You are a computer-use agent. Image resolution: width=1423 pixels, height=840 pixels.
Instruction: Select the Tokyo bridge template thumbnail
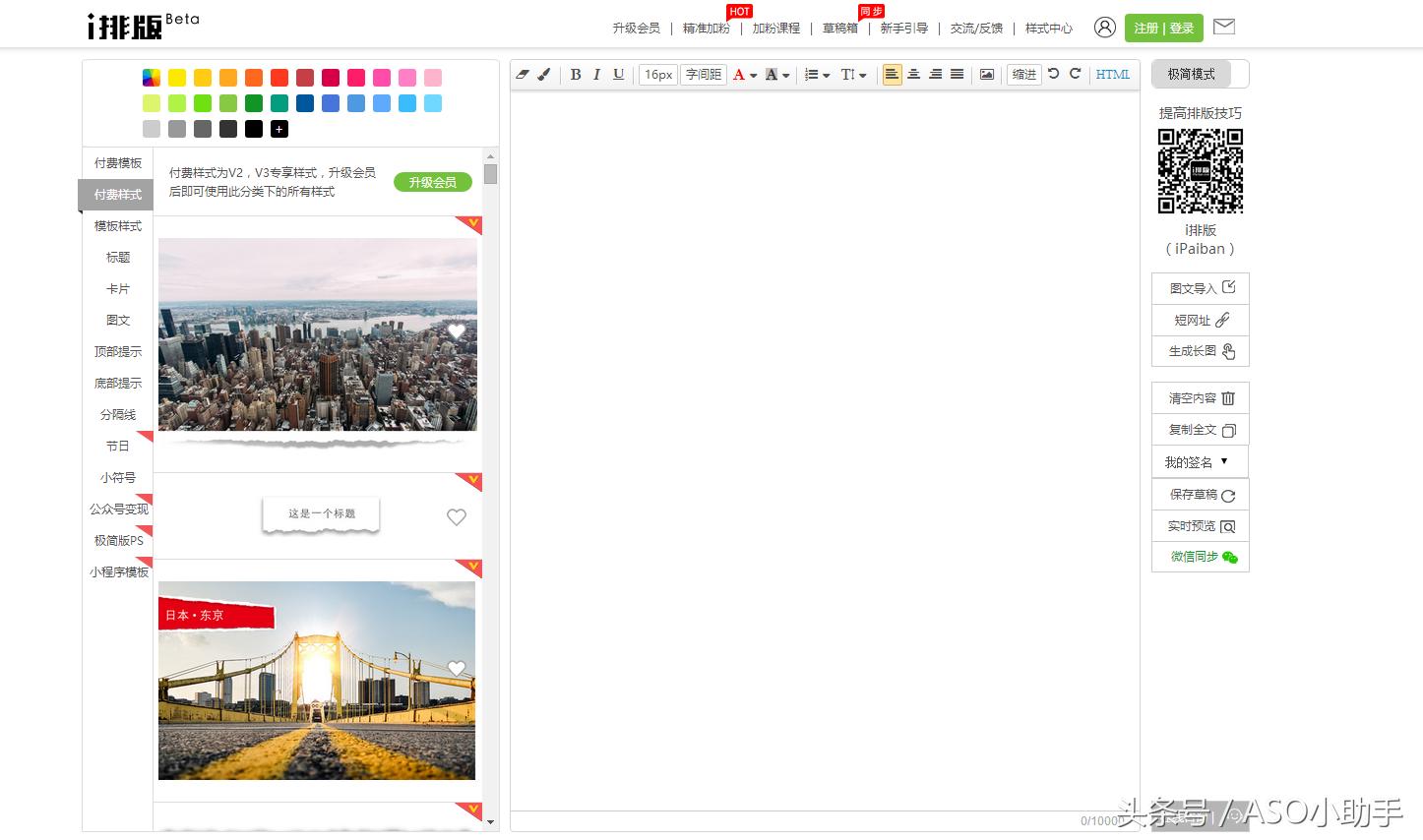[x=317, y=681]
